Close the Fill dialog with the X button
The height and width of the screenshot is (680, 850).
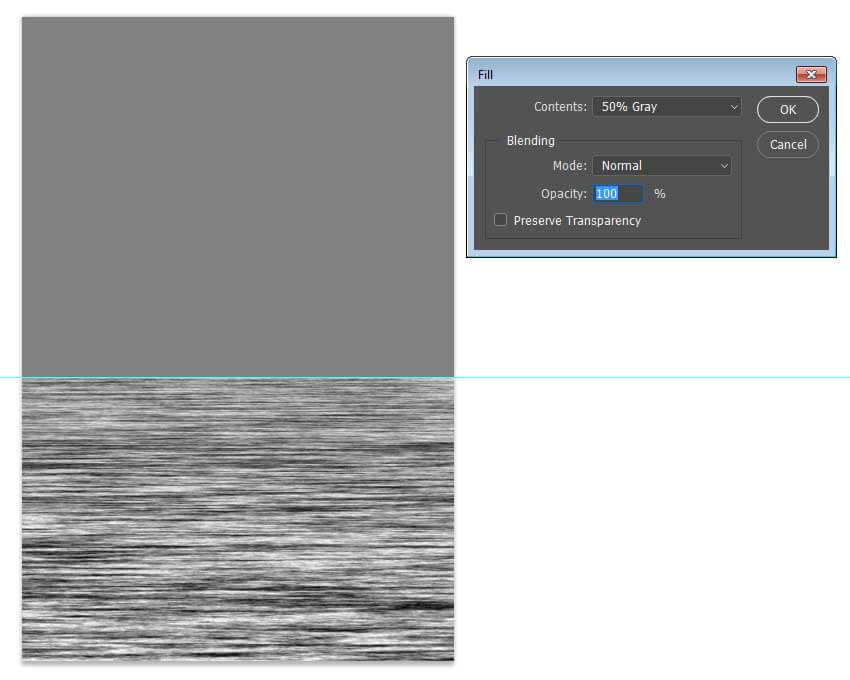click(x=811, y=74)
